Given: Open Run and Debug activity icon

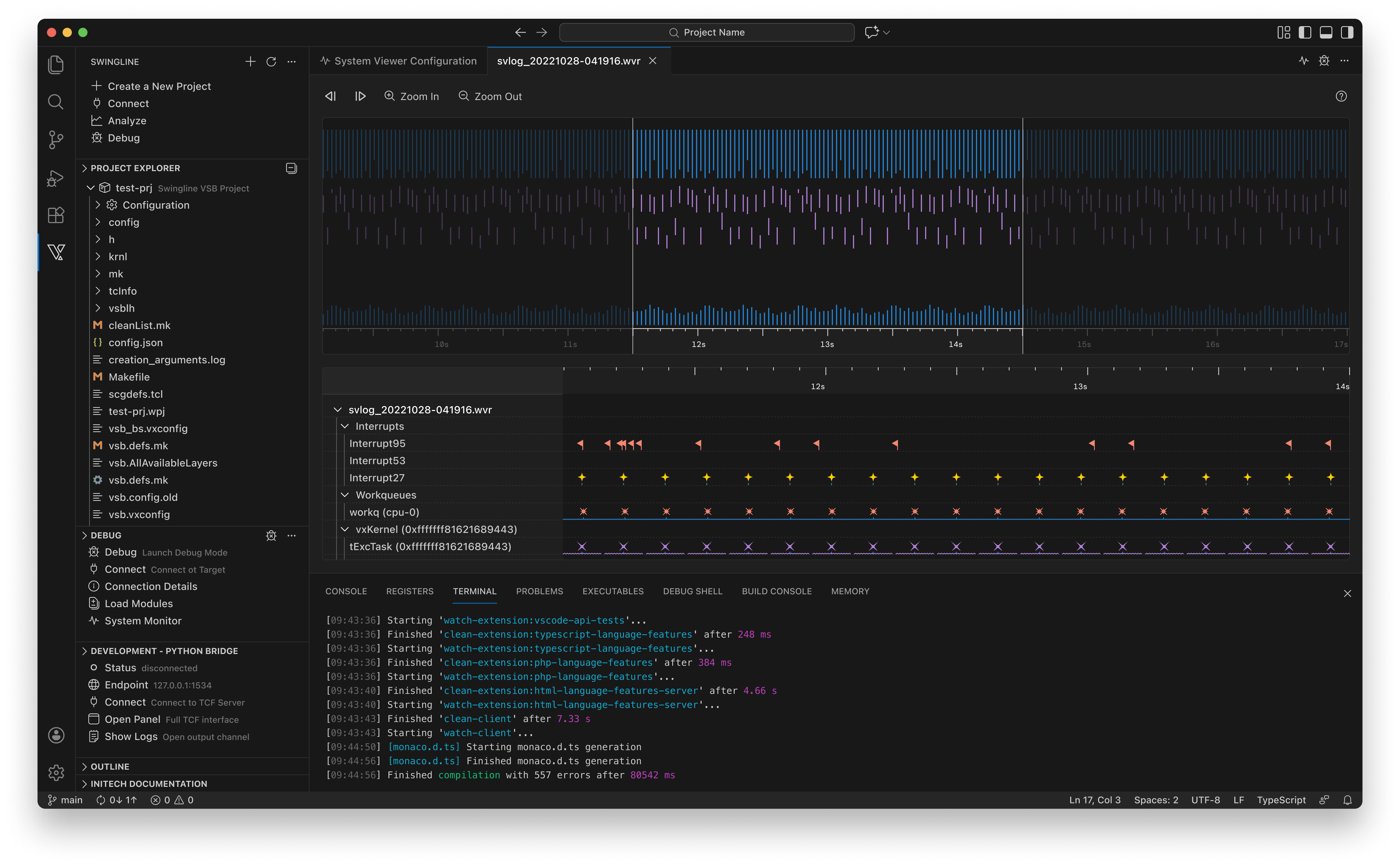Looking at the screenshot, I should click(55, 178).
